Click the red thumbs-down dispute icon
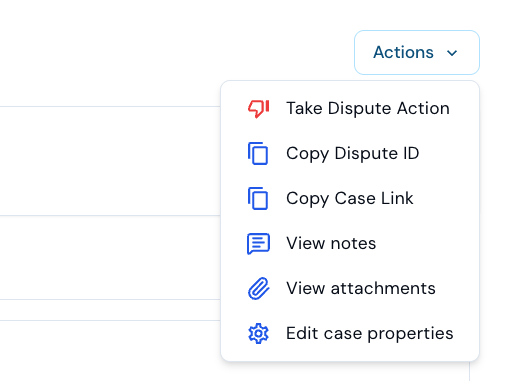505x381 pixels. (x=258, y=109)
